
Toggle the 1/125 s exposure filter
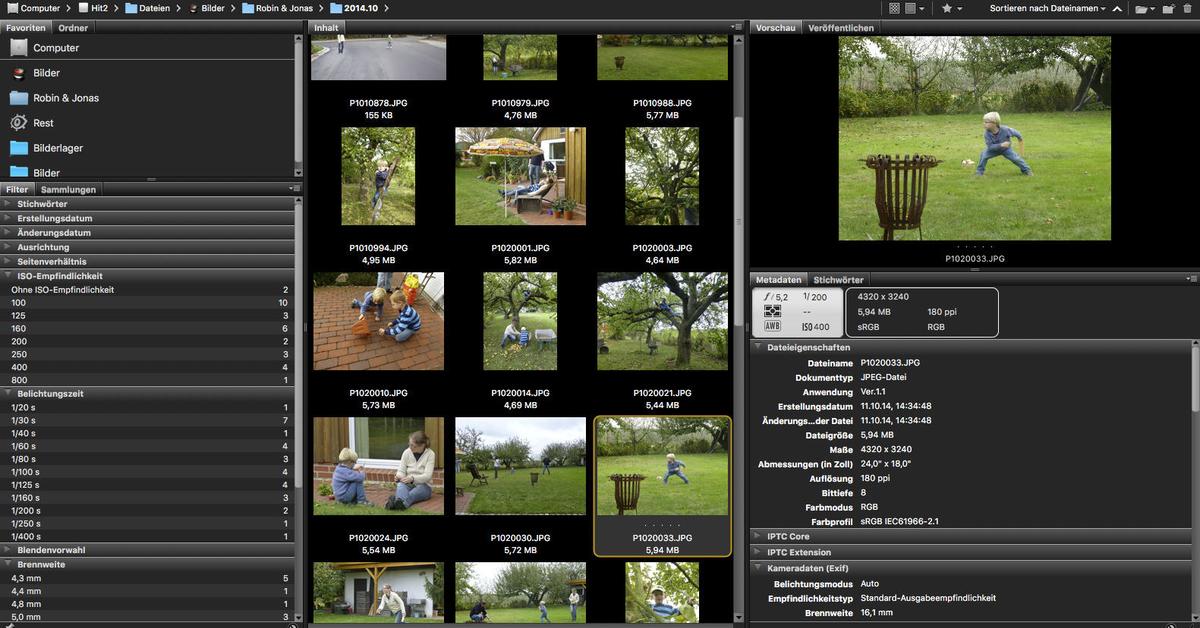click(149, 485)
